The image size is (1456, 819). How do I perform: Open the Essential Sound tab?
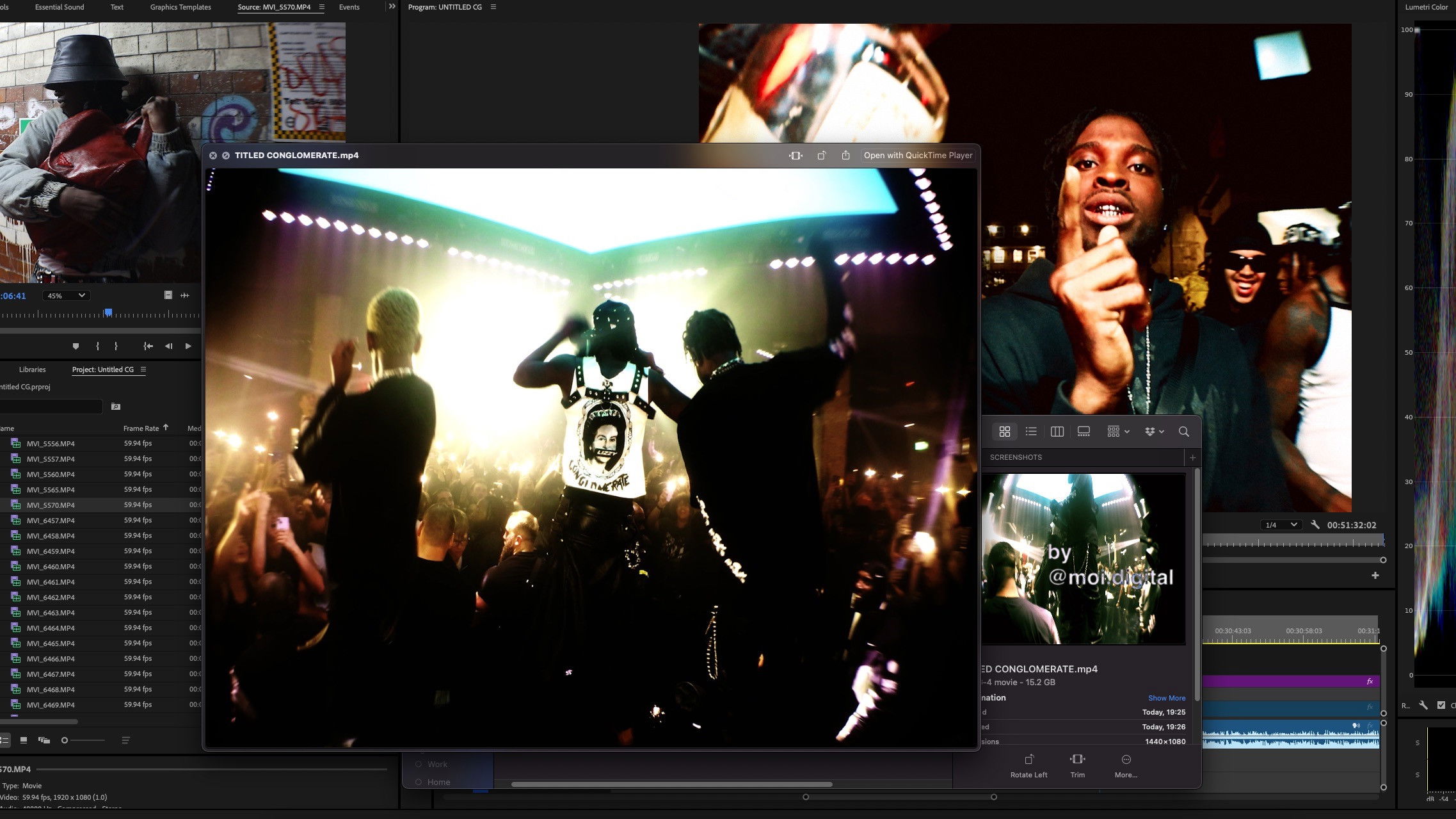(60, 7)
